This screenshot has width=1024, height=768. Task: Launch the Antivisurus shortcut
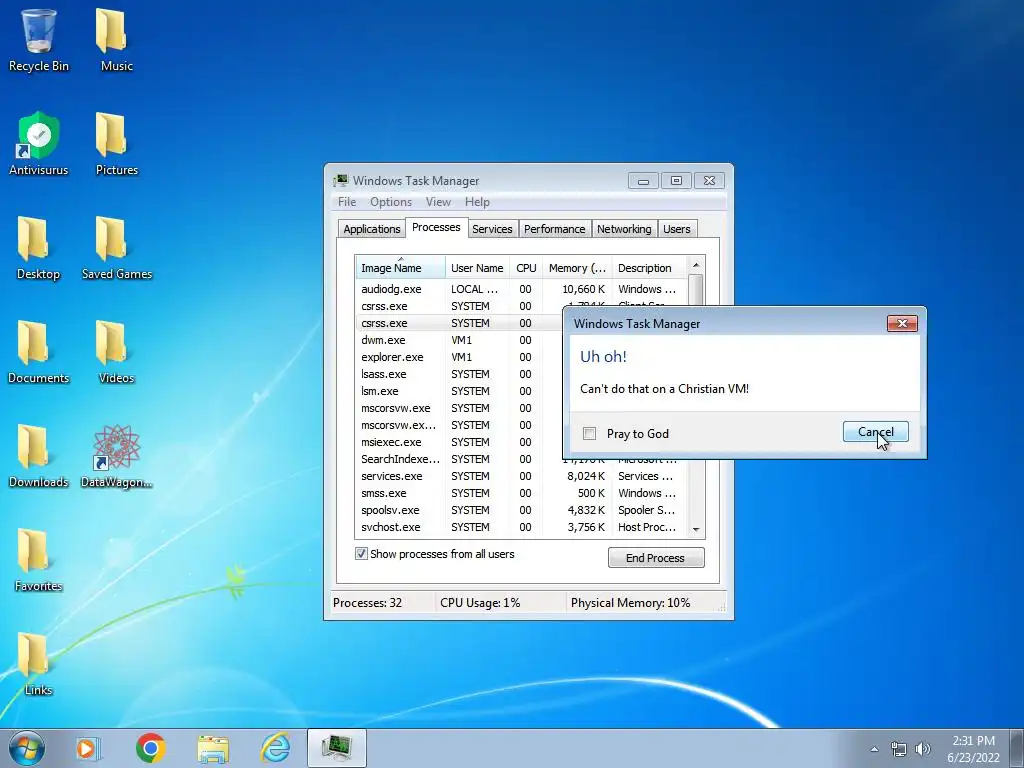tap(39, 144)
